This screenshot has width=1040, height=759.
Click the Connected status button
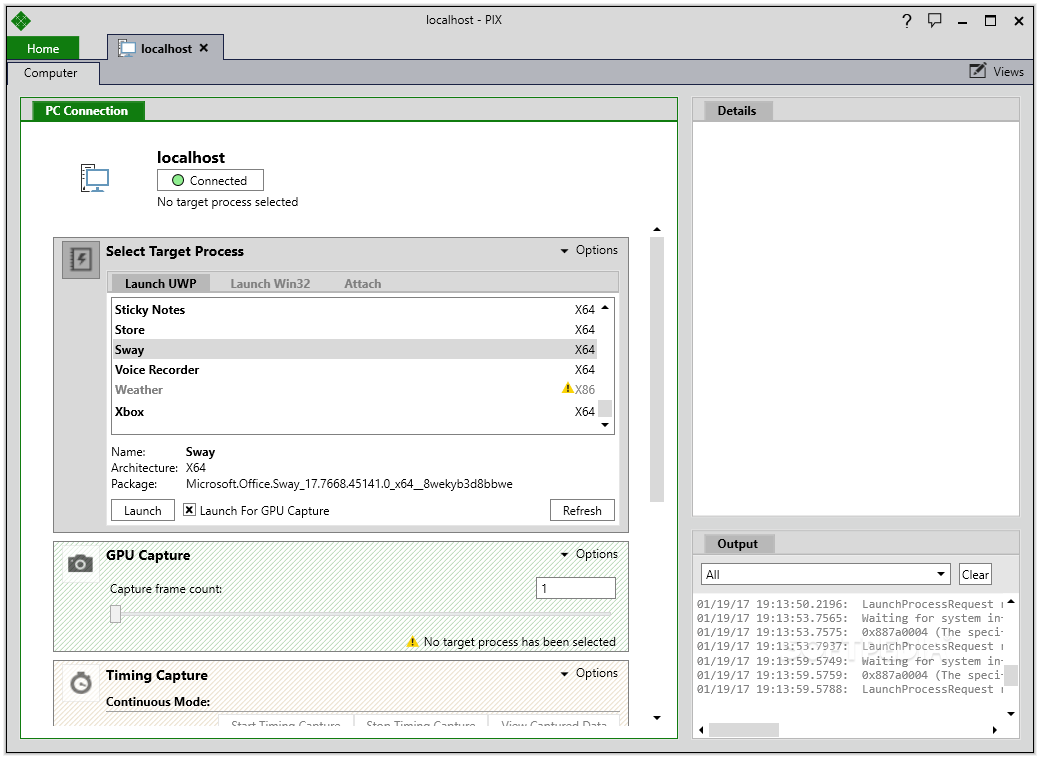[x=210, y=180]
